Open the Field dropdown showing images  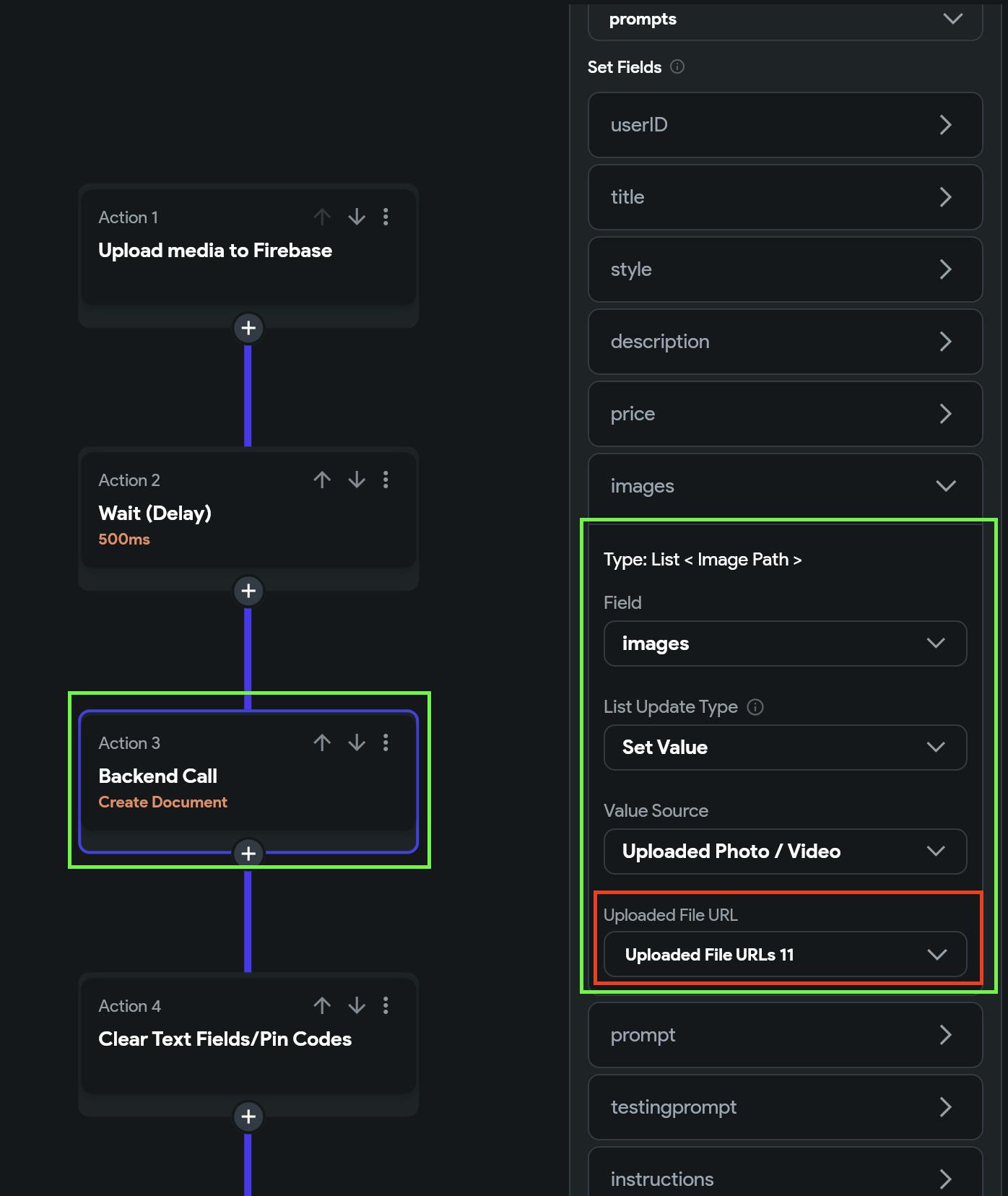coord(785,643)
